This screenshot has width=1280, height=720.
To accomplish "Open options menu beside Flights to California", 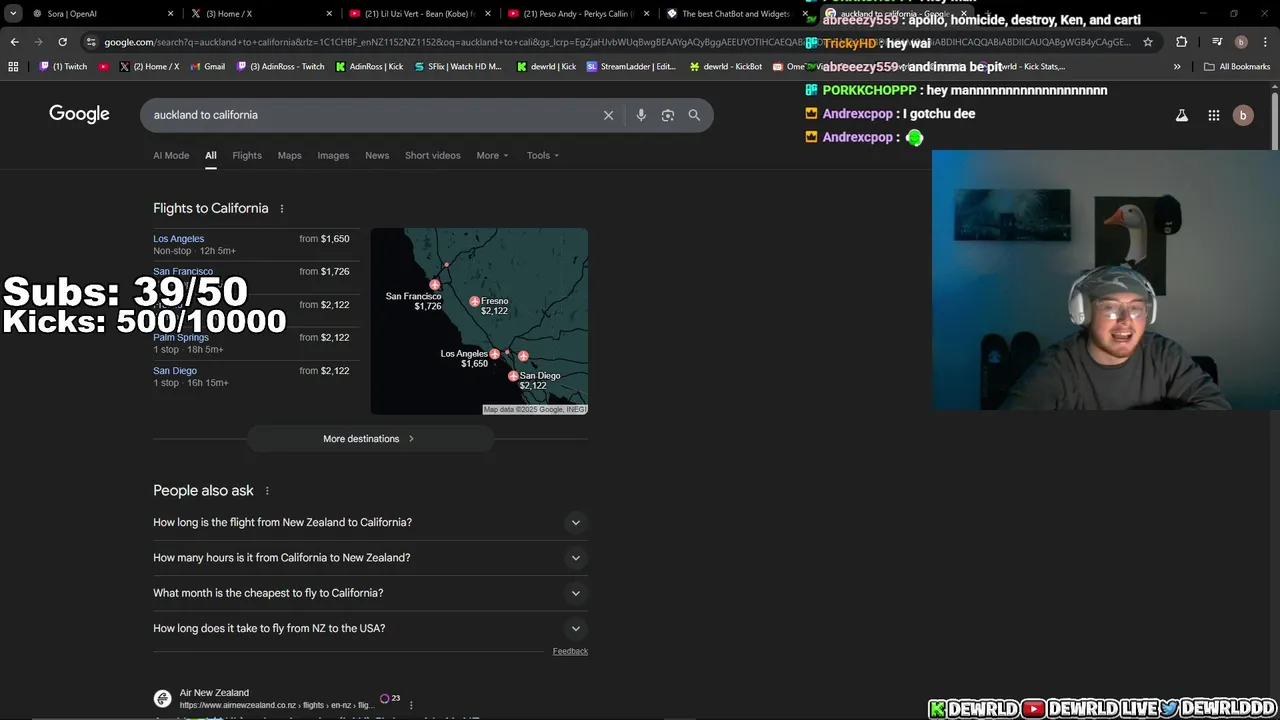I will click(x=282, y=209).
